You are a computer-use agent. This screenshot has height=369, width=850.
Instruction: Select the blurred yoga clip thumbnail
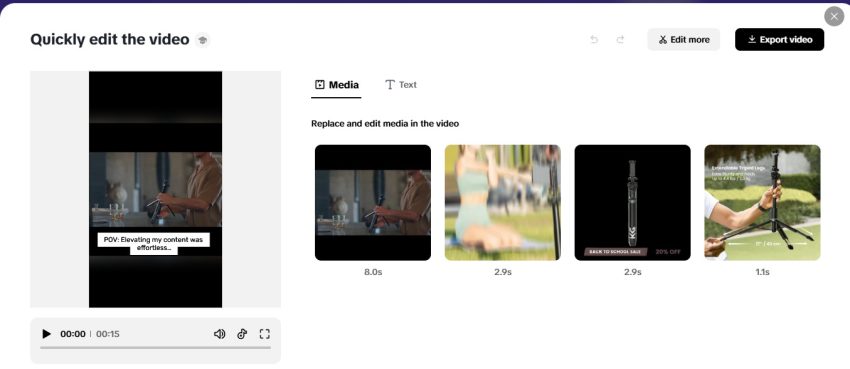(503, 203)
